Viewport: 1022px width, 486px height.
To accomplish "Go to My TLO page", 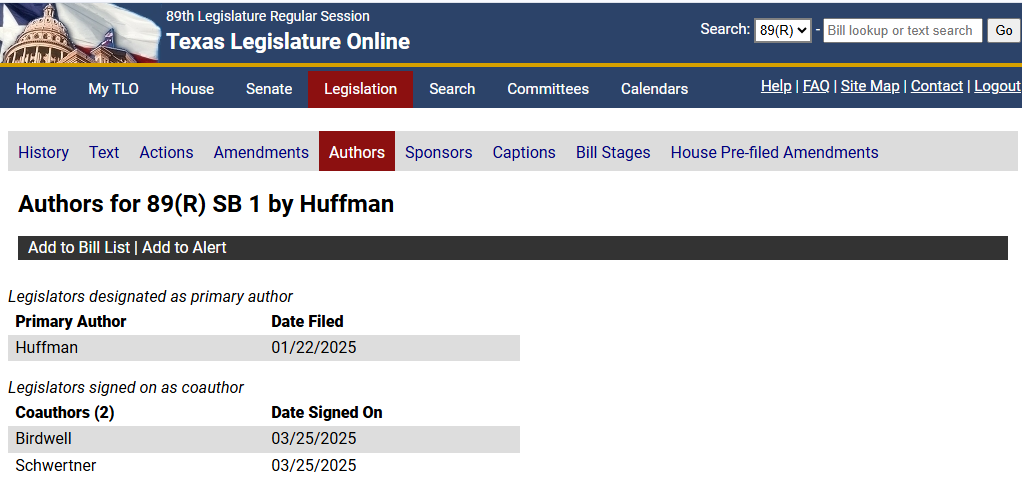I will pyautogui.click(x=113, y=89).
